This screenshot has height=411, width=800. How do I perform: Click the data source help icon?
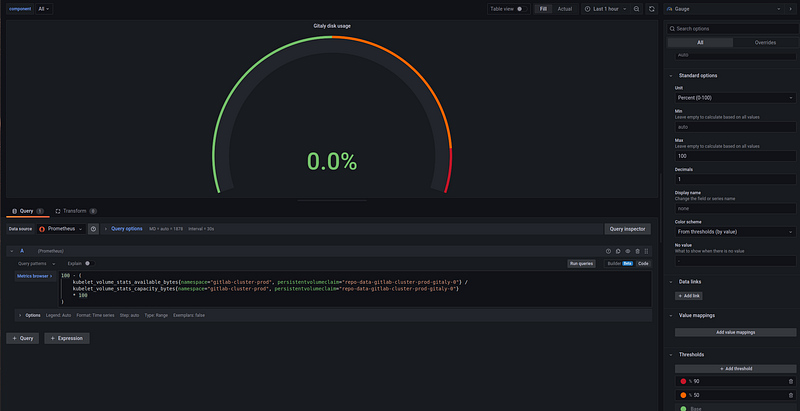click(x=93, y=229)
